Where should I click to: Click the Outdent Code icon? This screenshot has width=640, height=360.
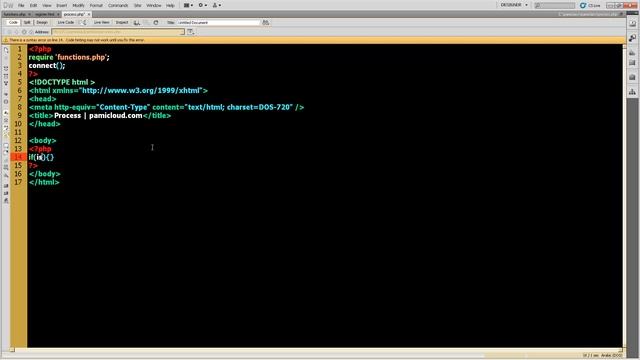[x=6, y=193]
